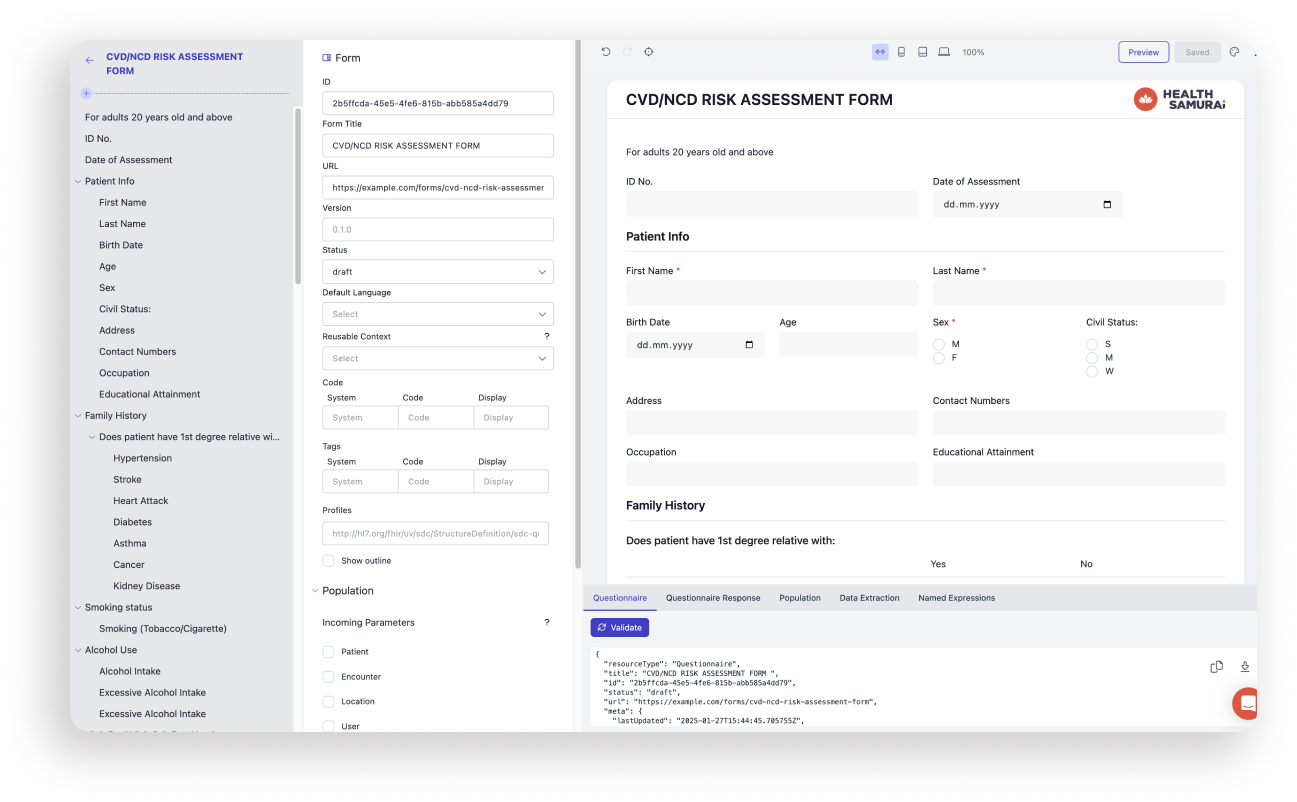Open the Data Extraction tab
Viewport: 1297px width, 802px height.
[x=869, y=598]
